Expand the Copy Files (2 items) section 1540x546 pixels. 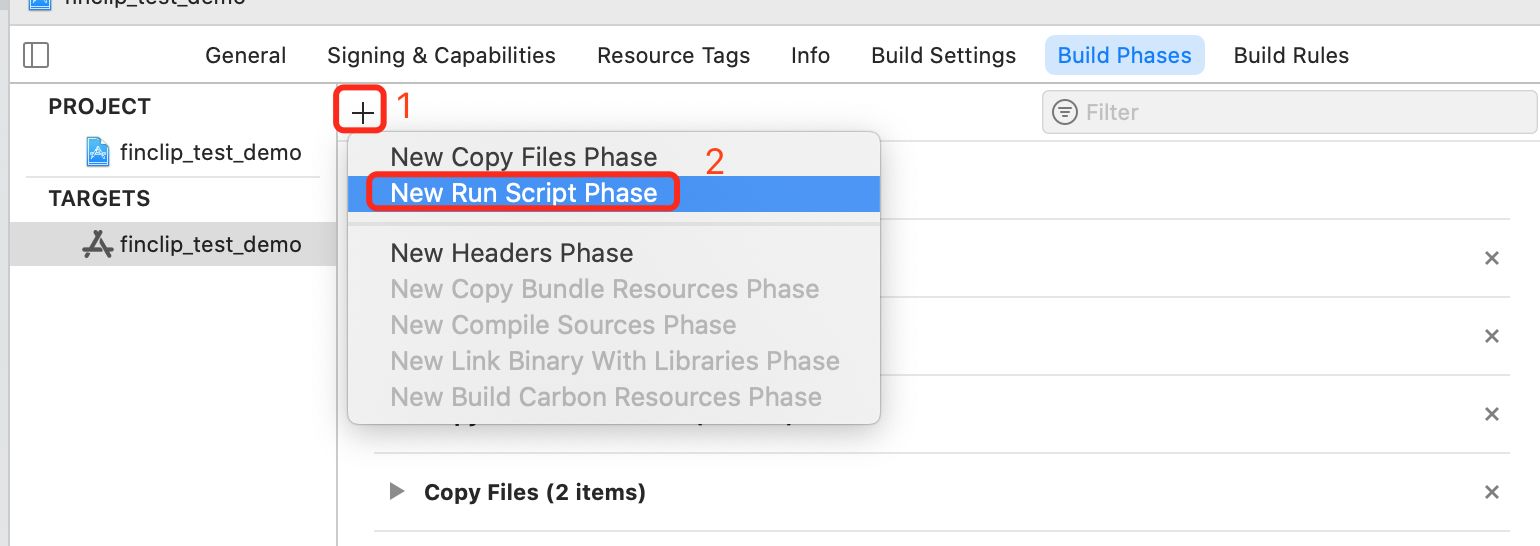397,492
